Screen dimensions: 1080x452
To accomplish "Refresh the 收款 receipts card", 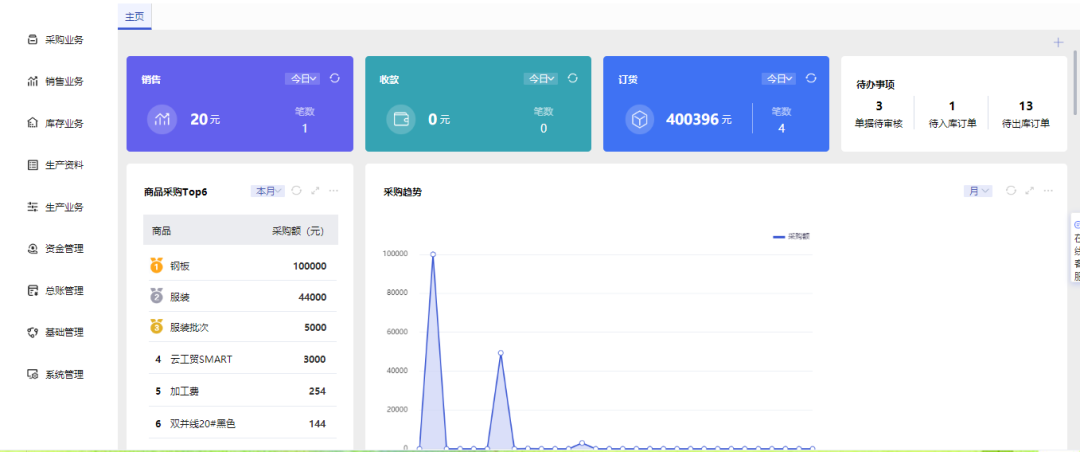I will (x=573, y=78).
